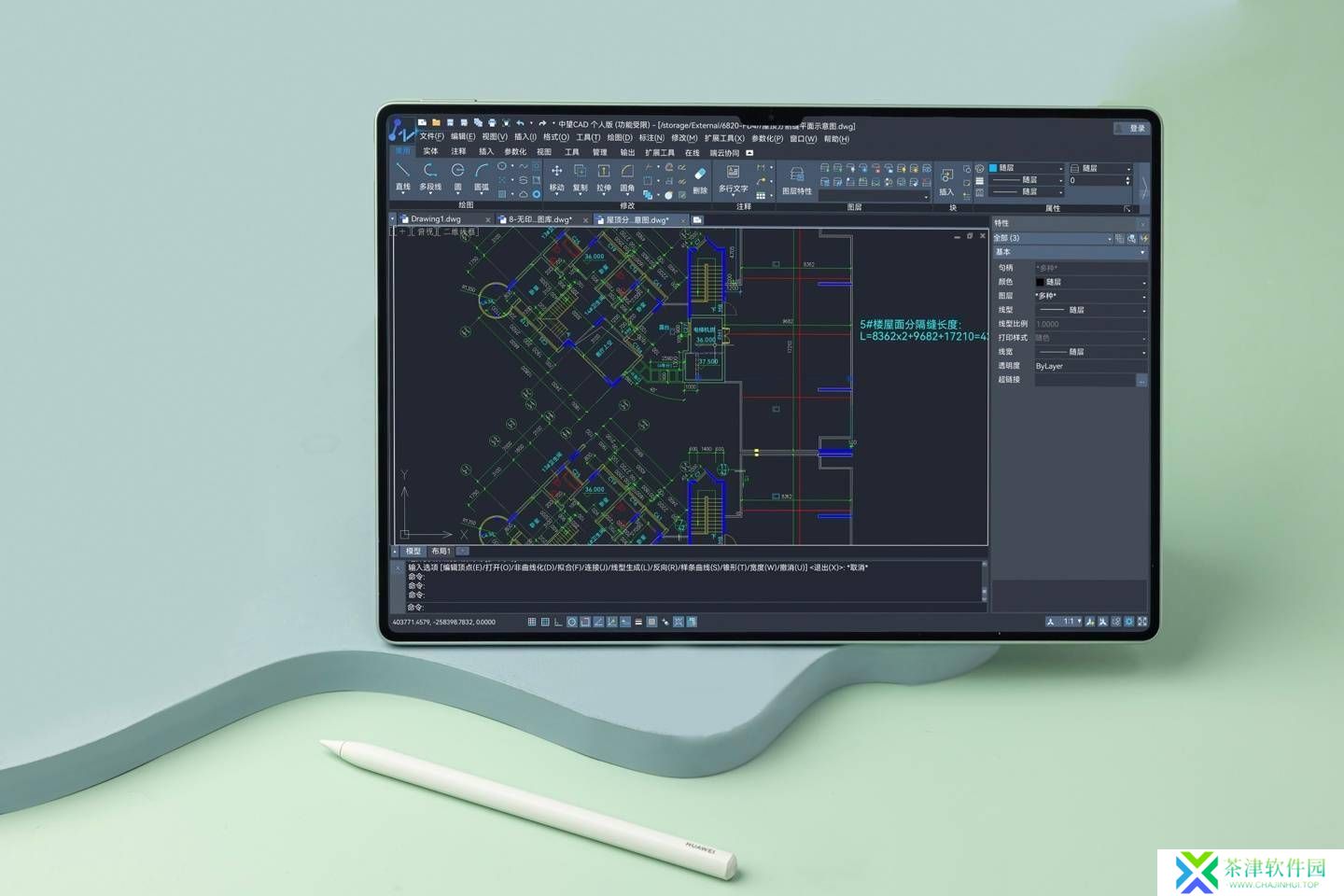Toggle polar tracking in status bar

[572, 622]
